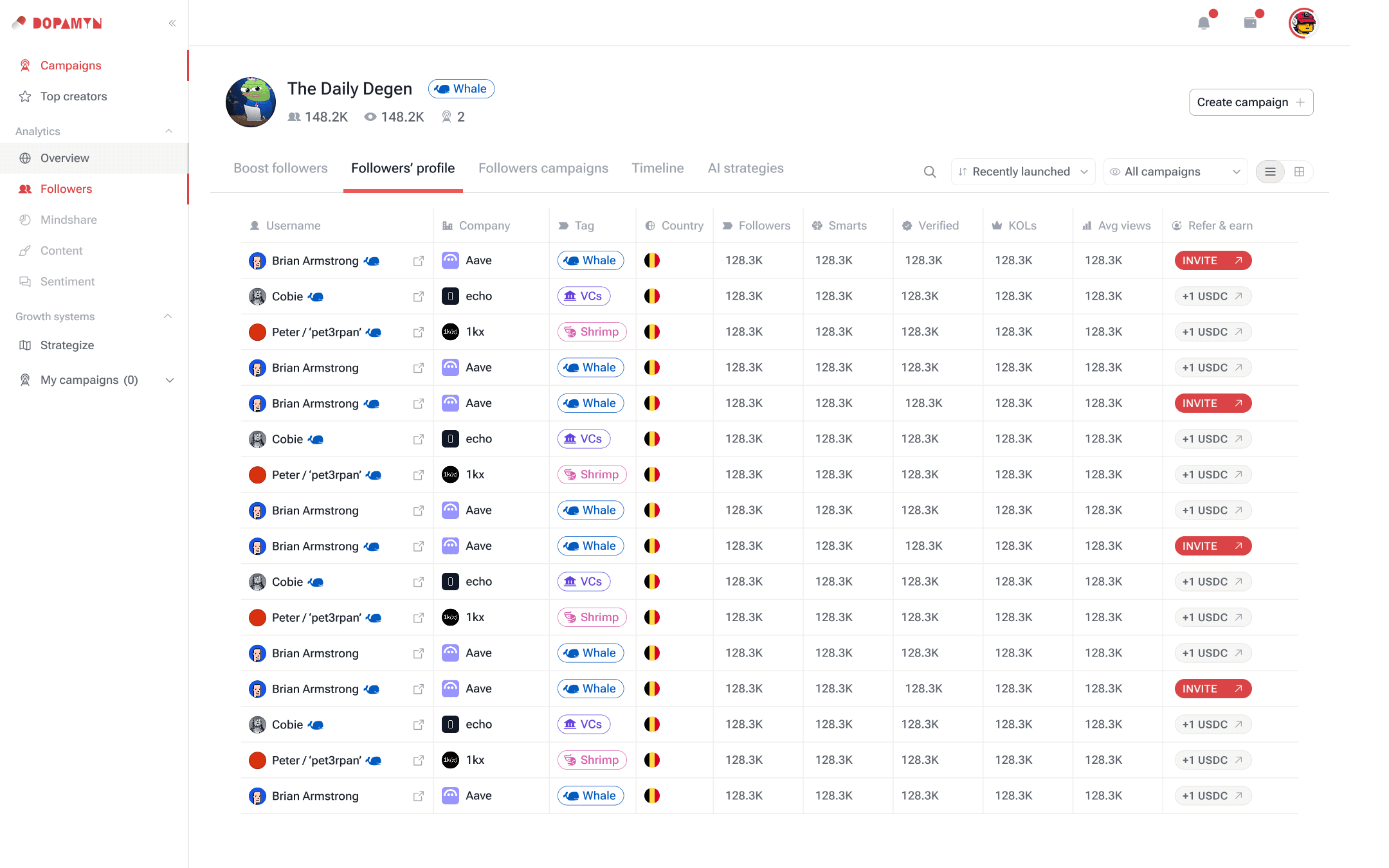Screen dimensions: 1389x868
Task: Click the Mindshare sidebar icon
Action: 25,220
